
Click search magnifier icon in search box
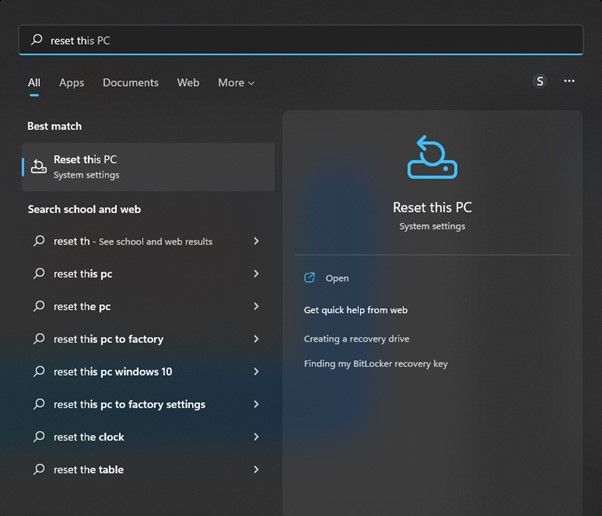point(37,40)
